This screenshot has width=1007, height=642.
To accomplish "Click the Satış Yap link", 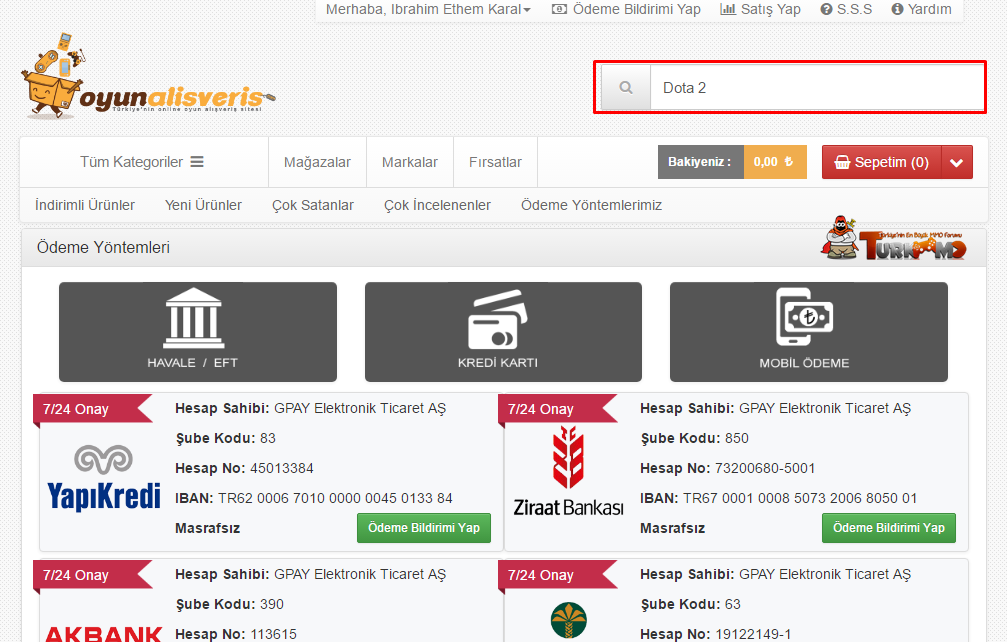I will pyautogui.click(x=760, y=10).
